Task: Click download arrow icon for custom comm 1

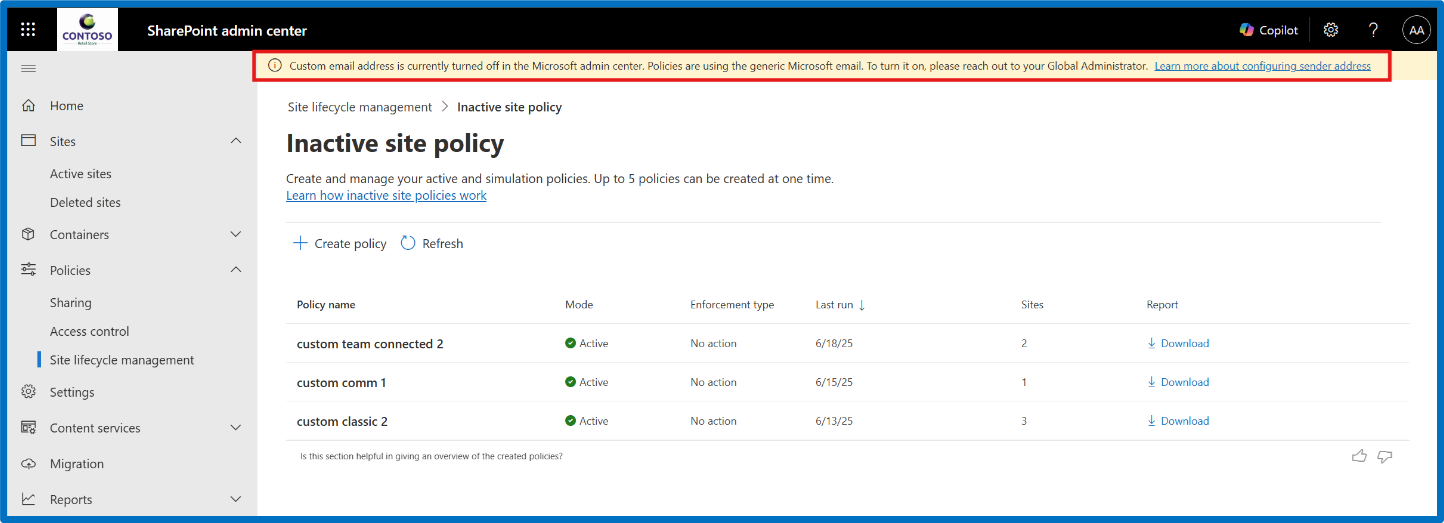Action: click(1152, 382)
